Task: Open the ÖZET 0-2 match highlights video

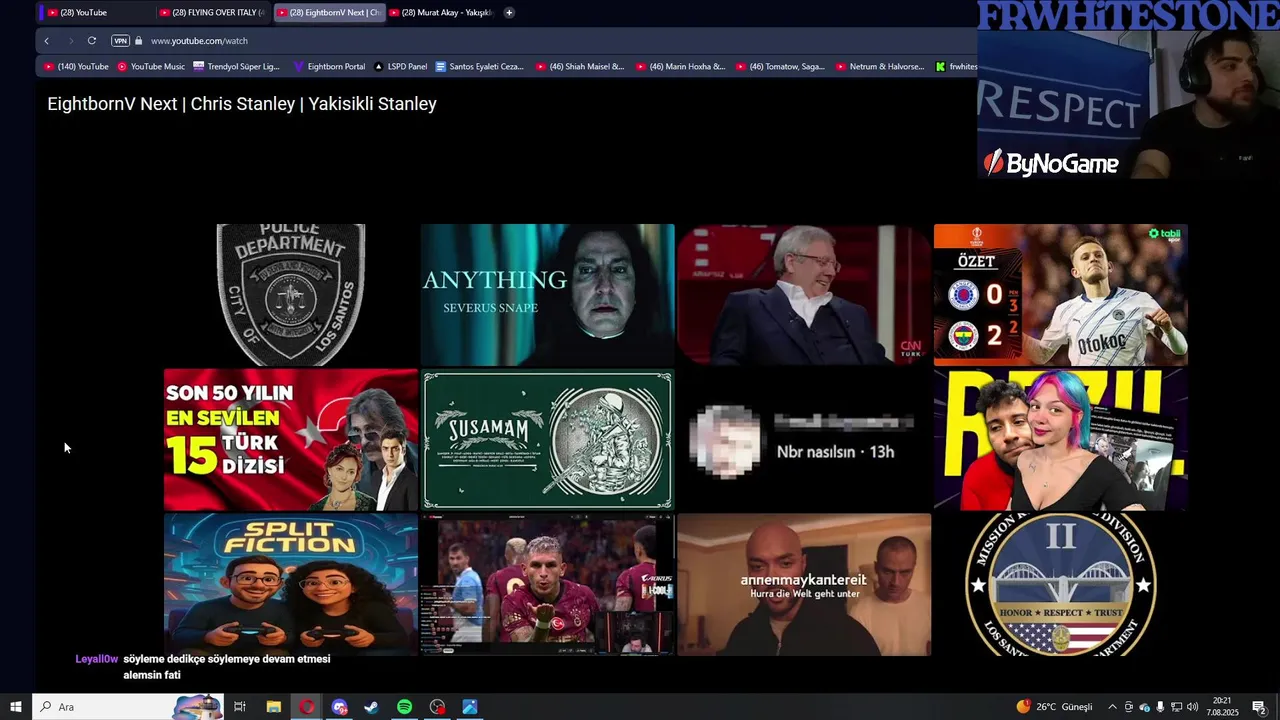Action: pos(1061,295)
